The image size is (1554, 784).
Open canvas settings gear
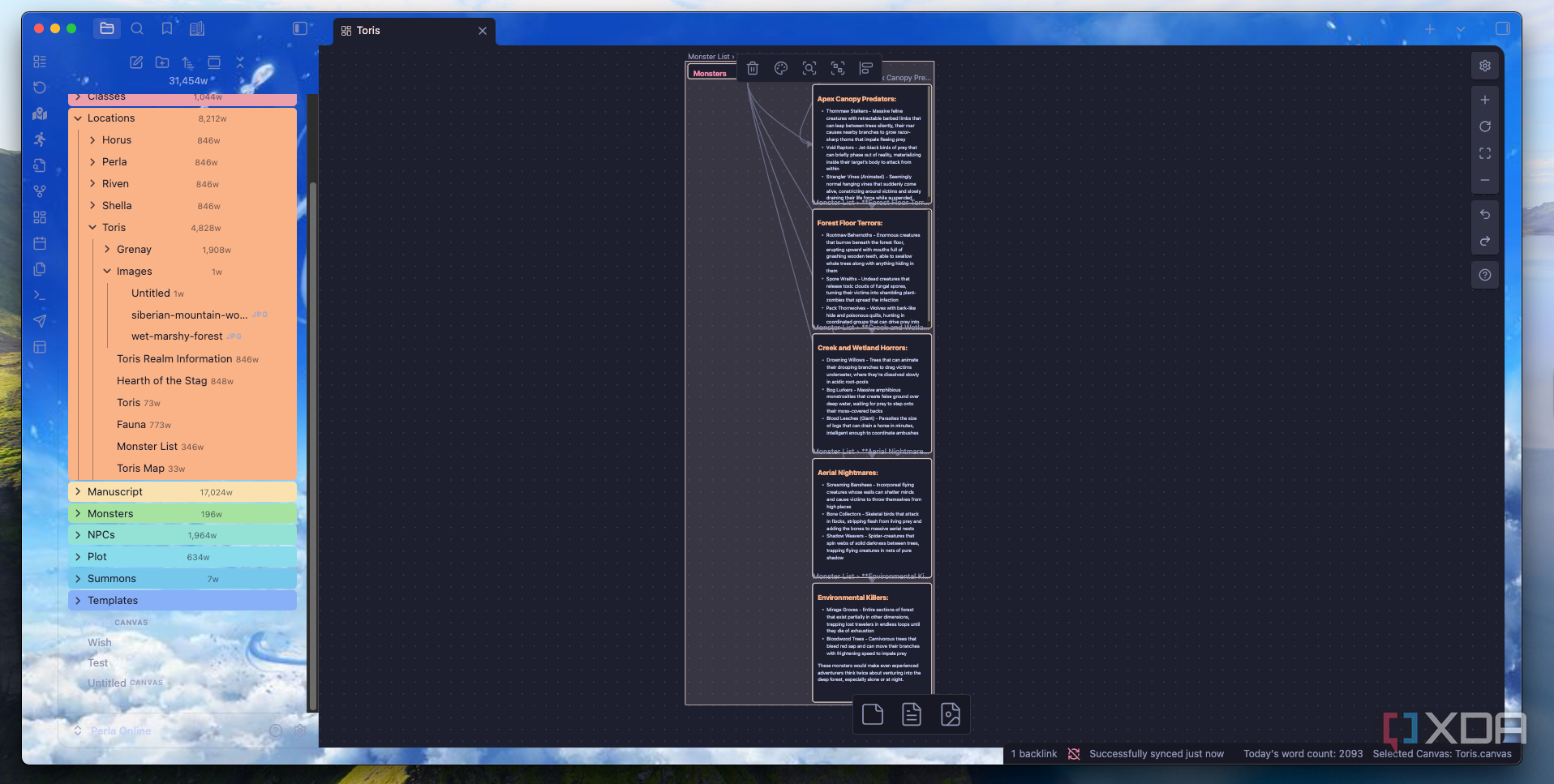point(1485,66)
